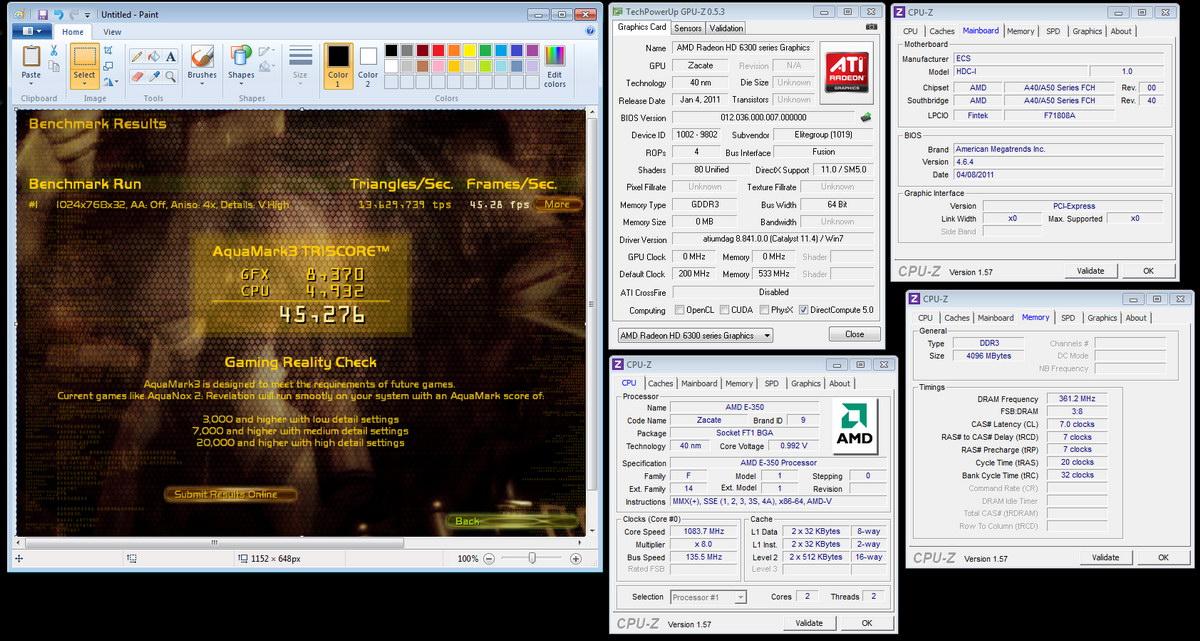Viewport: 1200px width, 641px height.
Task: Select the Color 2 background box
Action: click(368, 64)
